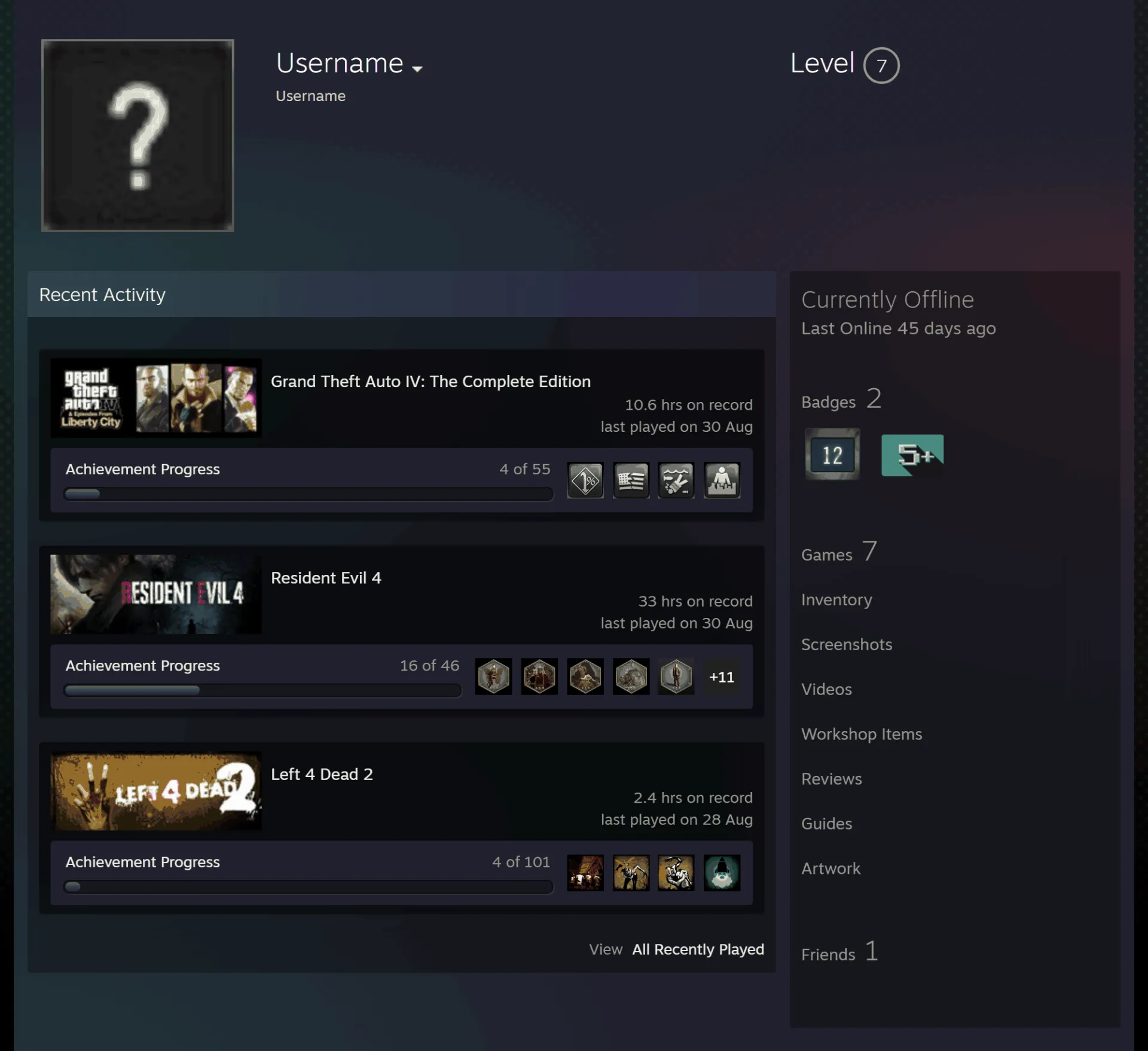Open Grand Theft Auto IV: The Complete Edition title
The image size is (1148, 1051).
point(430,382)
